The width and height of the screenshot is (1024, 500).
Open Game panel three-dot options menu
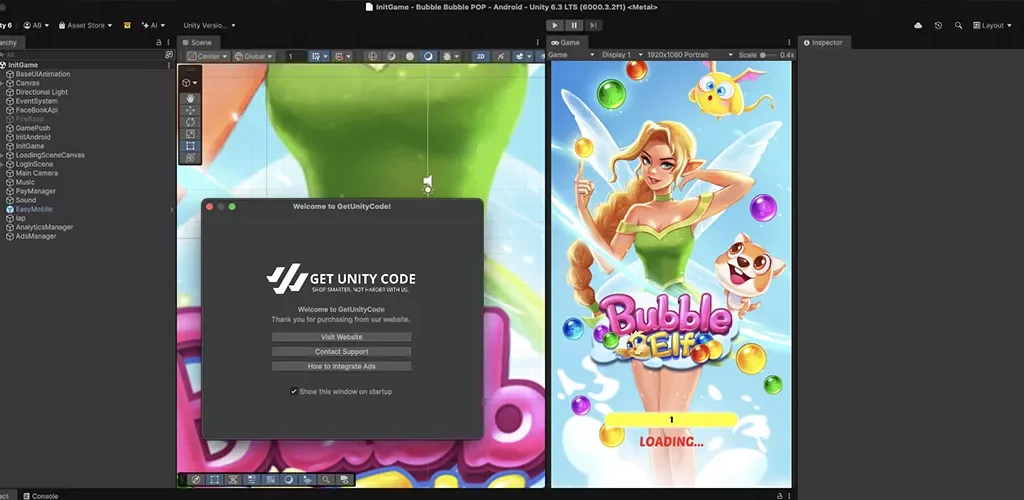[x=789, y=42]
